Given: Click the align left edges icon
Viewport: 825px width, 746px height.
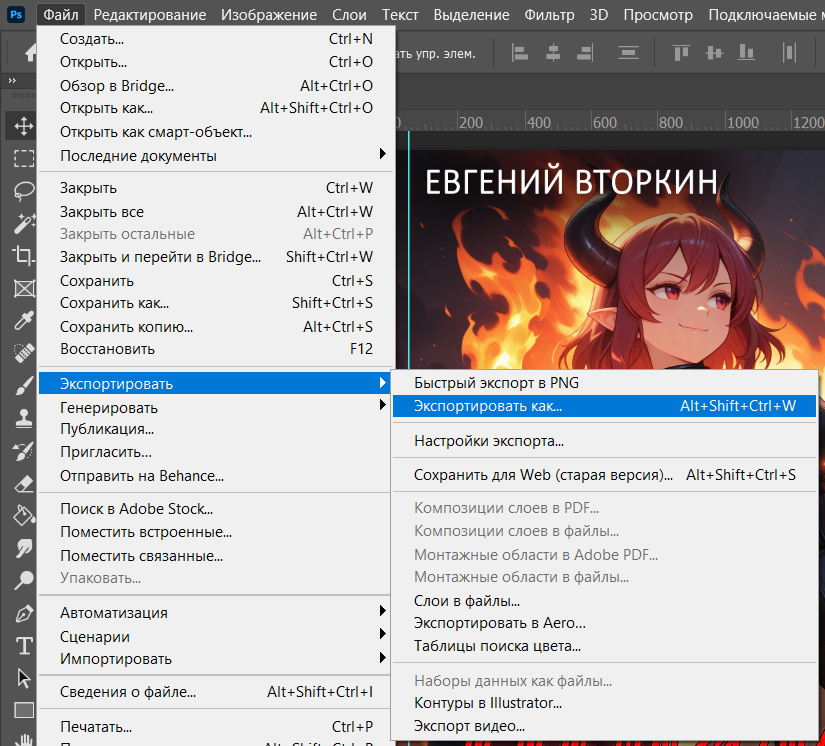Looking at the screenshot, I should (x=520, y=53).
